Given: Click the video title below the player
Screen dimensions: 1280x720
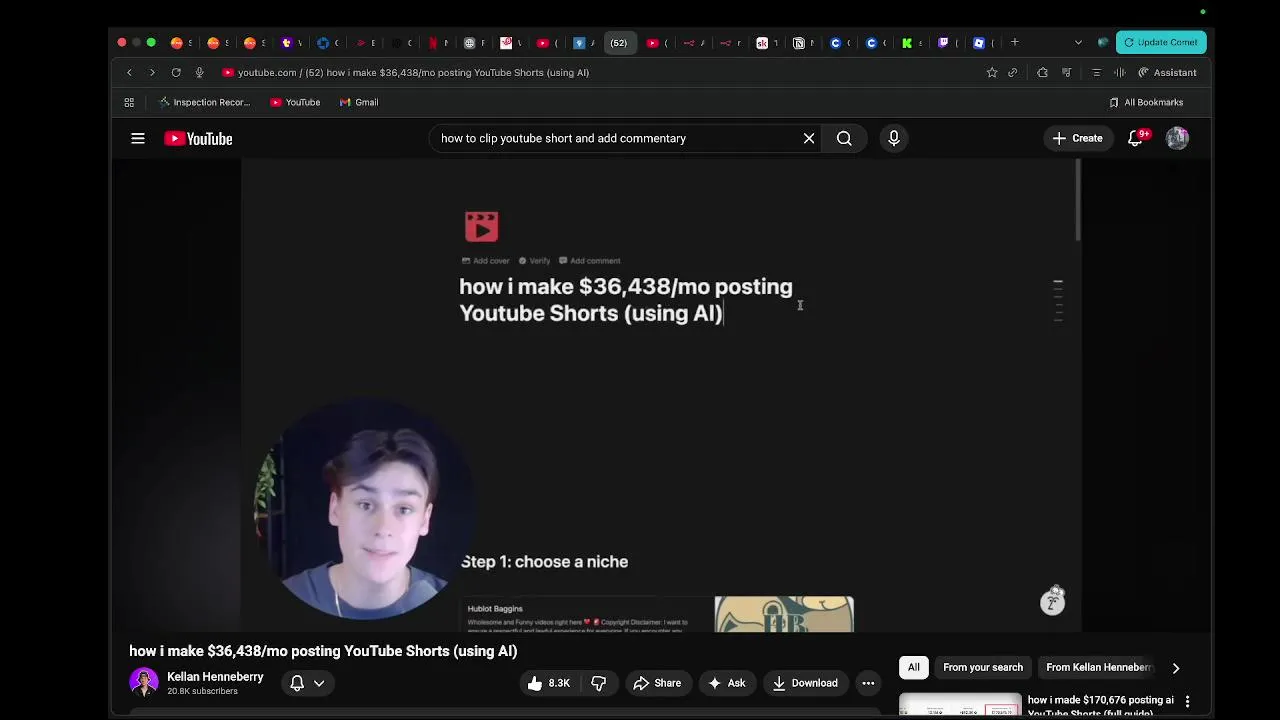Looking at the screenshot, I should point(323,651).
